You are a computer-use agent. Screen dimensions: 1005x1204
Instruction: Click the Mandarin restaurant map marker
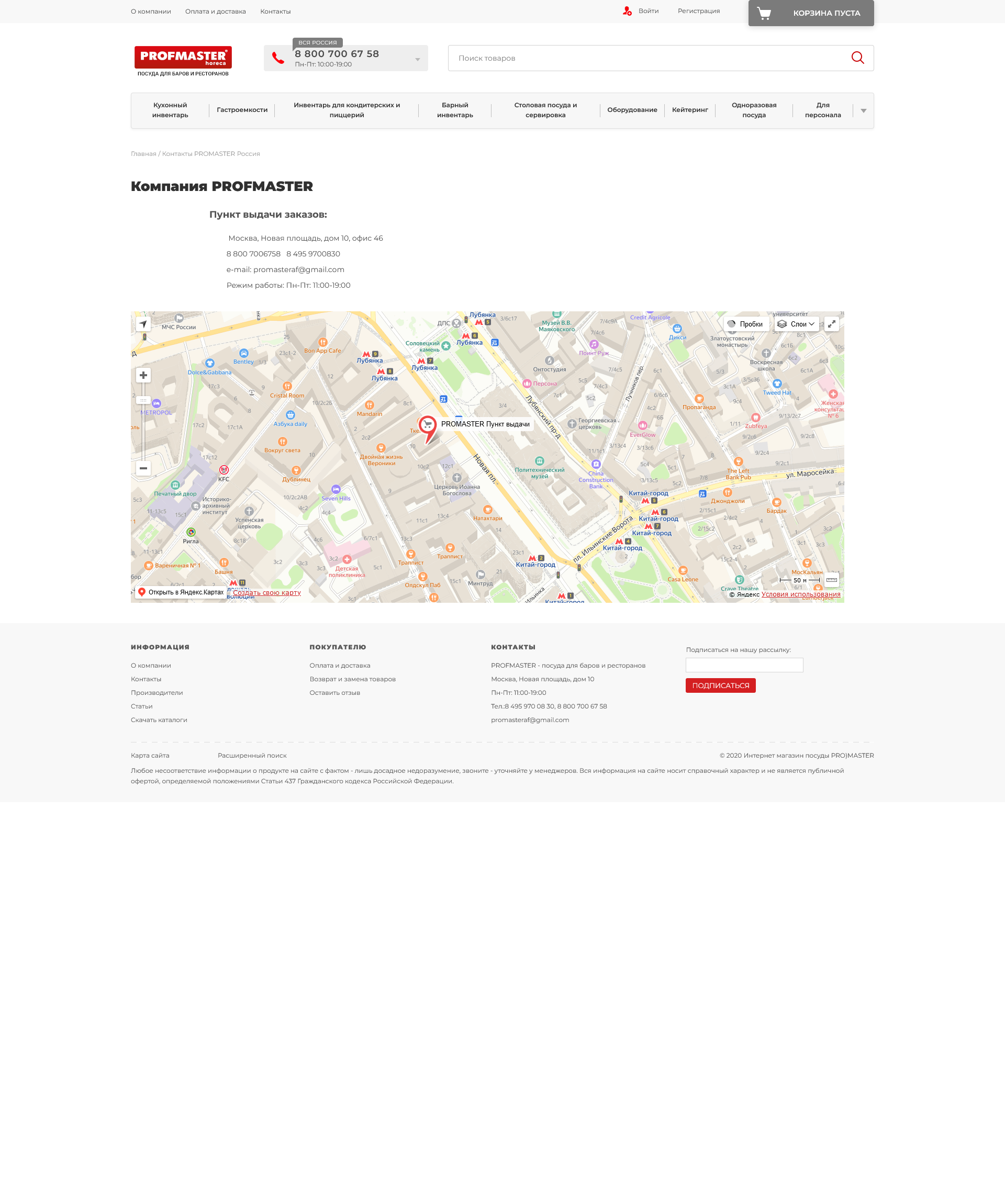coord(370,406)
